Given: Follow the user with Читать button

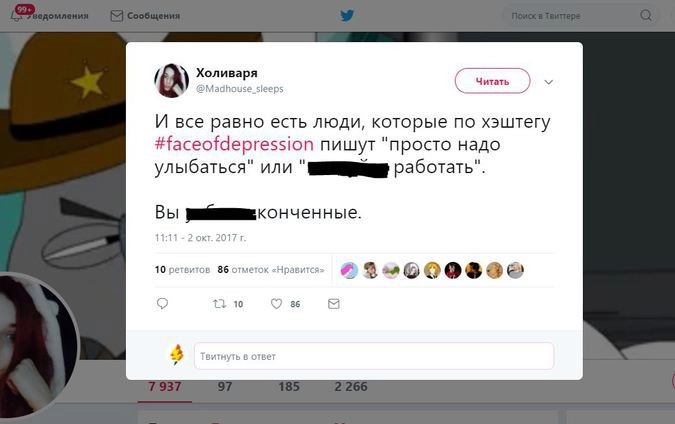Looking at the screenshot, I should click(x=492, y=81).
